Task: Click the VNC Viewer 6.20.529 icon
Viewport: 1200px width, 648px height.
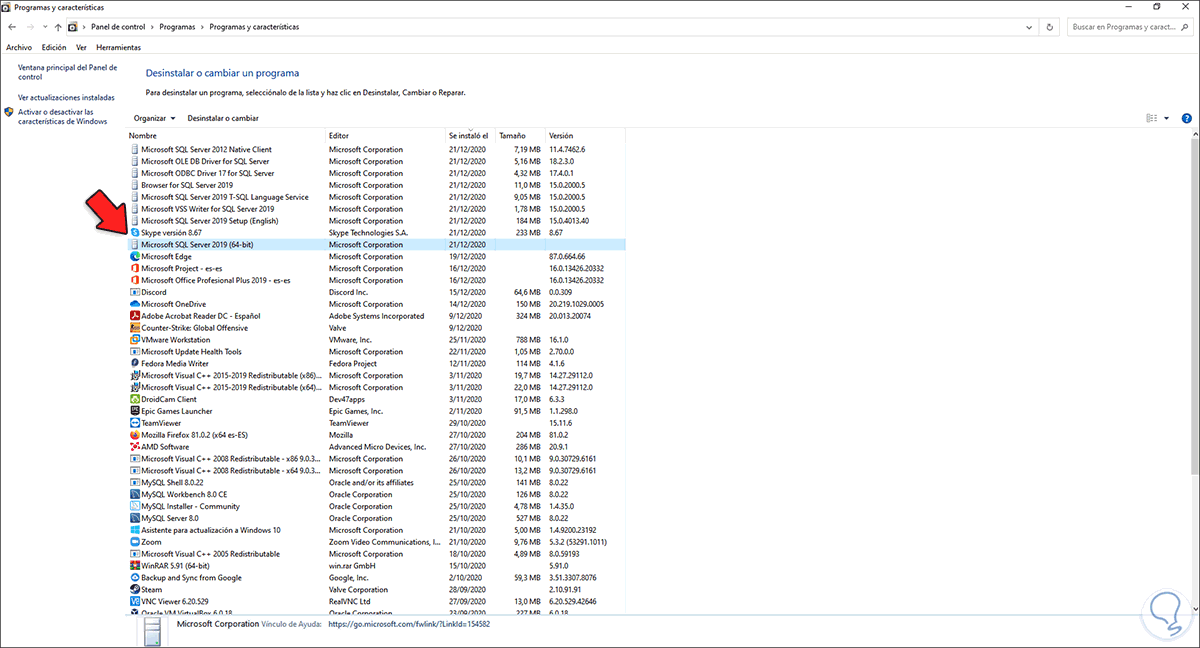Action: coord(135,602)
